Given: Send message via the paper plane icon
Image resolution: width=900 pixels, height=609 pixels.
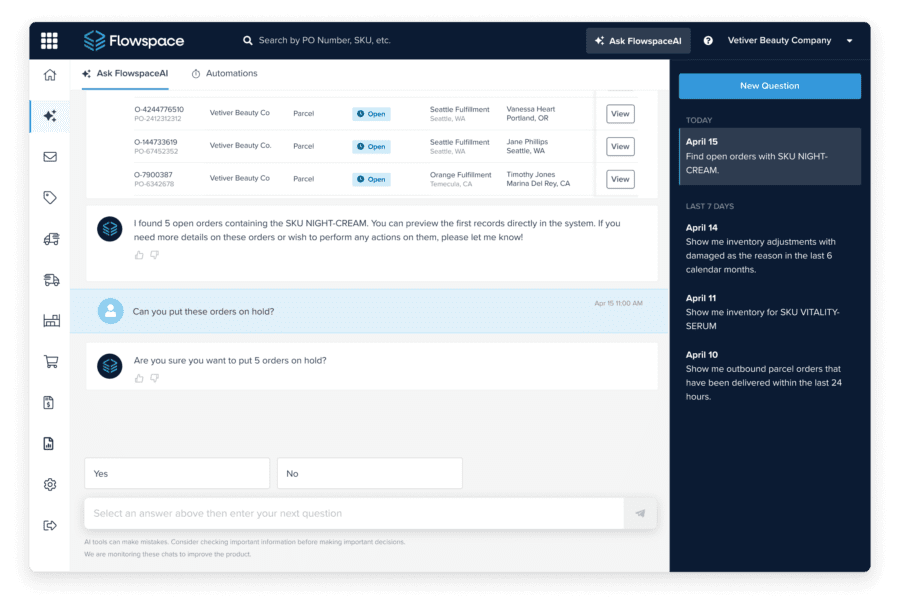Looking at the screenshot, I should point(639,512).
